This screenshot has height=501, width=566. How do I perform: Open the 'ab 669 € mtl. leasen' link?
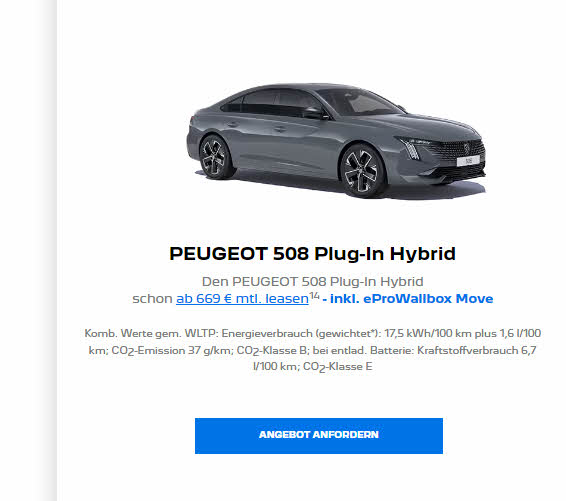click(242, 299)
